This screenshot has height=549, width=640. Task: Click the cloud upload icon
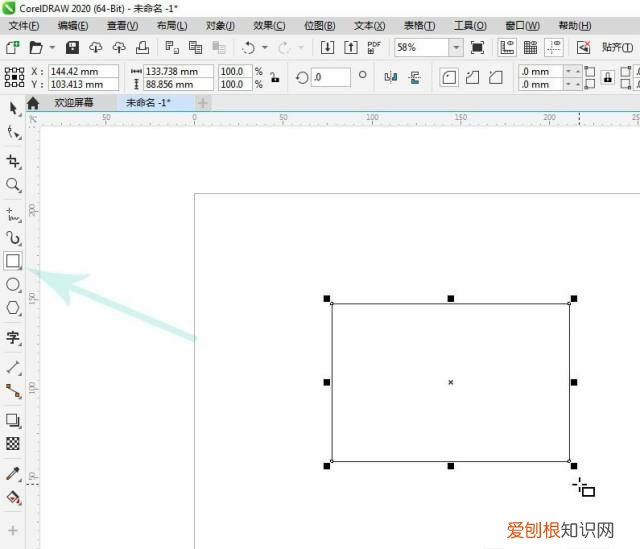tap(119, 47)
